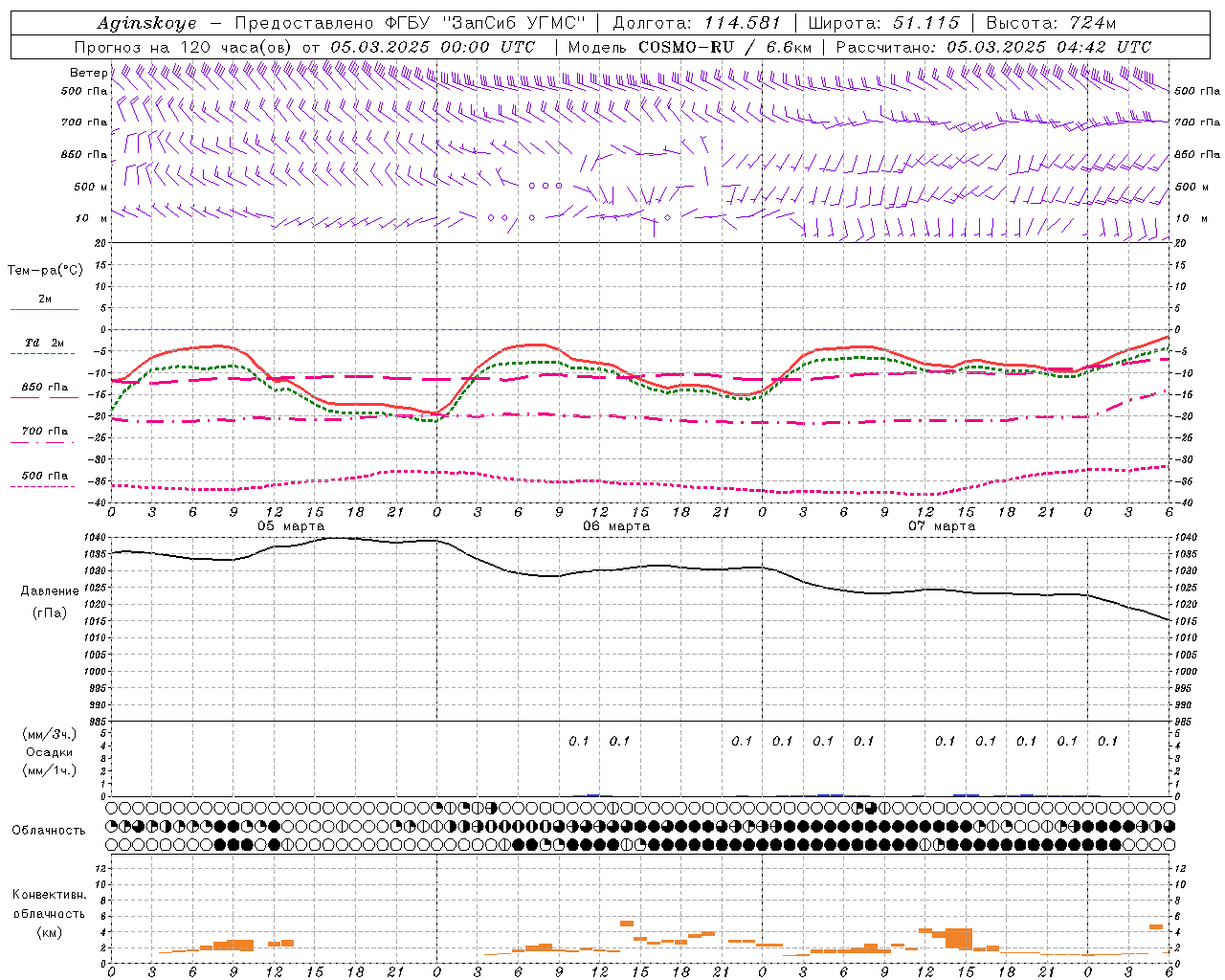Click the Тем-ра(°C) temperature panel label
The width and height of the screenshot is (1225, 980).
45,271
